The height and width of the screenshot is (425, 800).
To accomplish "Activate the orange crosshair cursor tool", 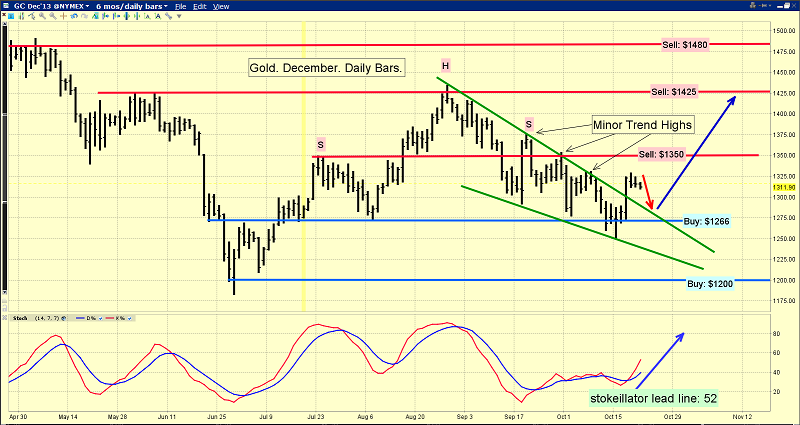I will click(x=63, y=16).
